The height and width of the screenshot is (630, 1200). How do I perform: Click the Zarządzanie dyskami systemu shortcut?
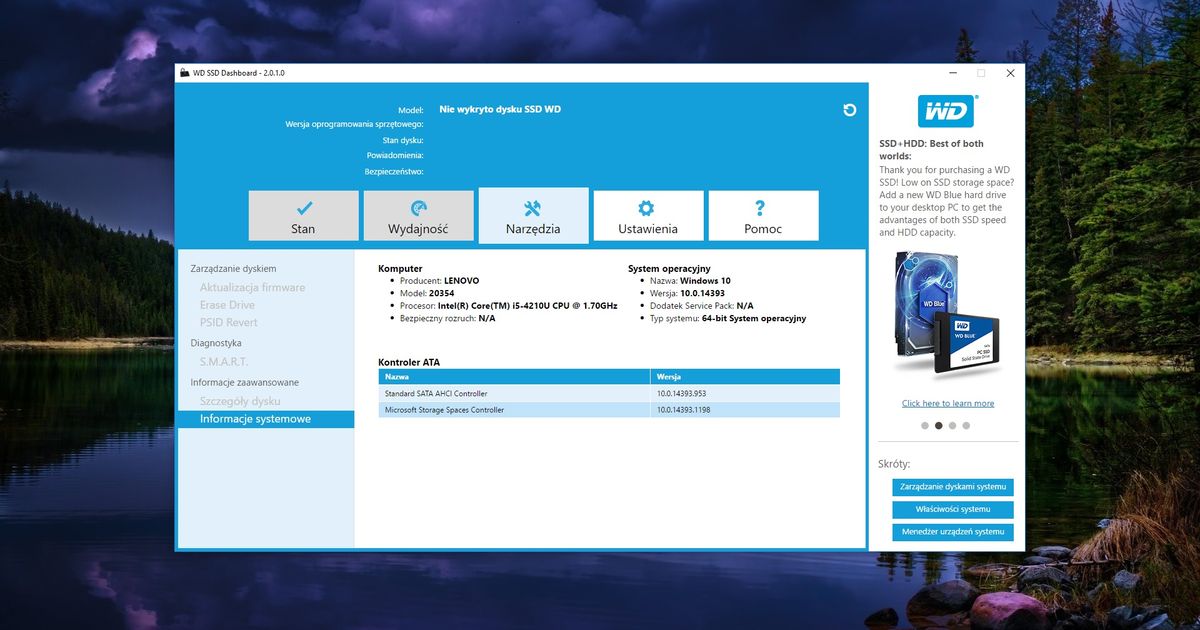pos(952,487)
